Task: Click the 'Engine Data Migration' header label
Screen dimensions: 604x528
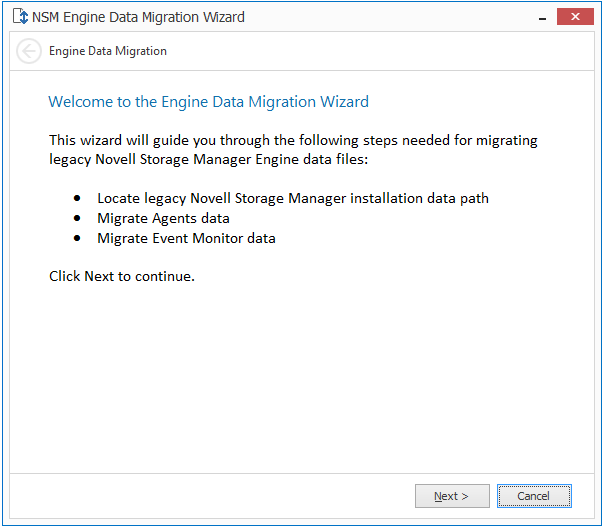Action: (x=108, y=51)
